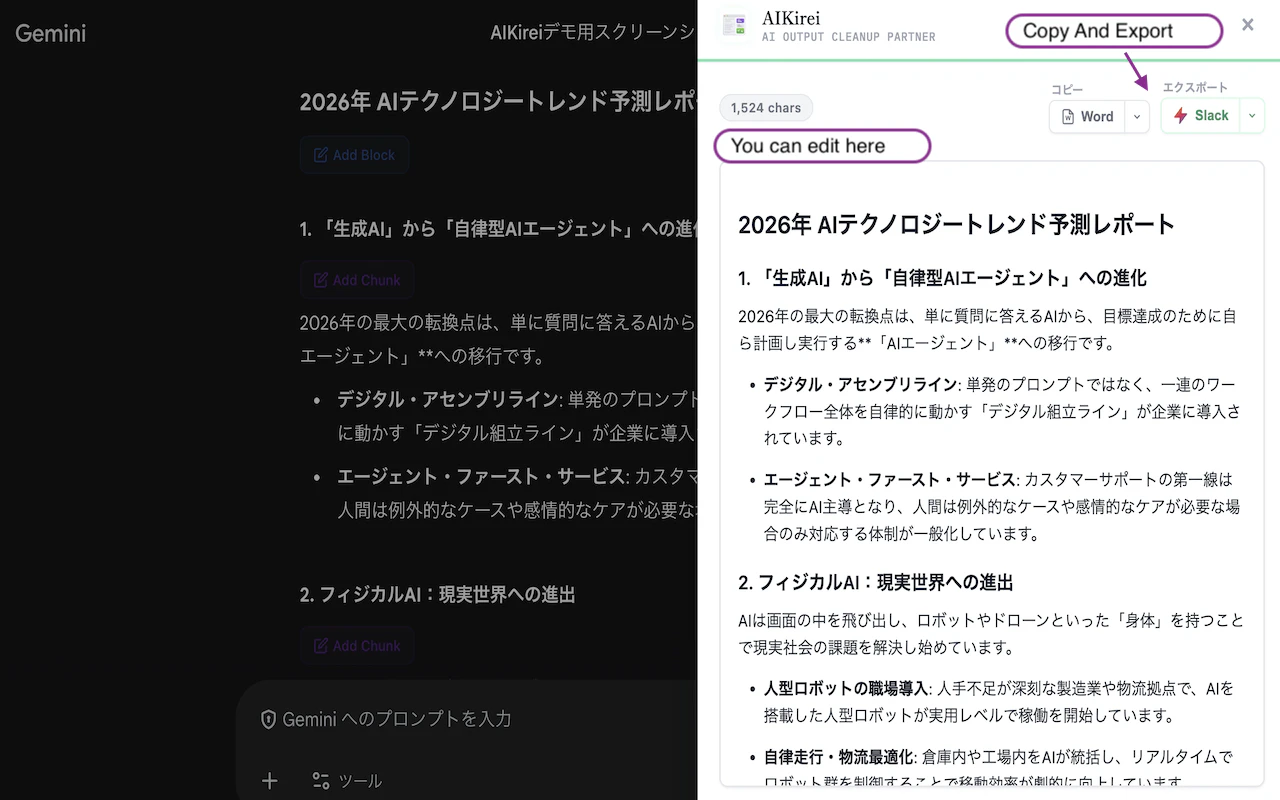Select the AIKirei panel header title
1280x800 pixels.
pyautogui.click(x=790, y=17)
